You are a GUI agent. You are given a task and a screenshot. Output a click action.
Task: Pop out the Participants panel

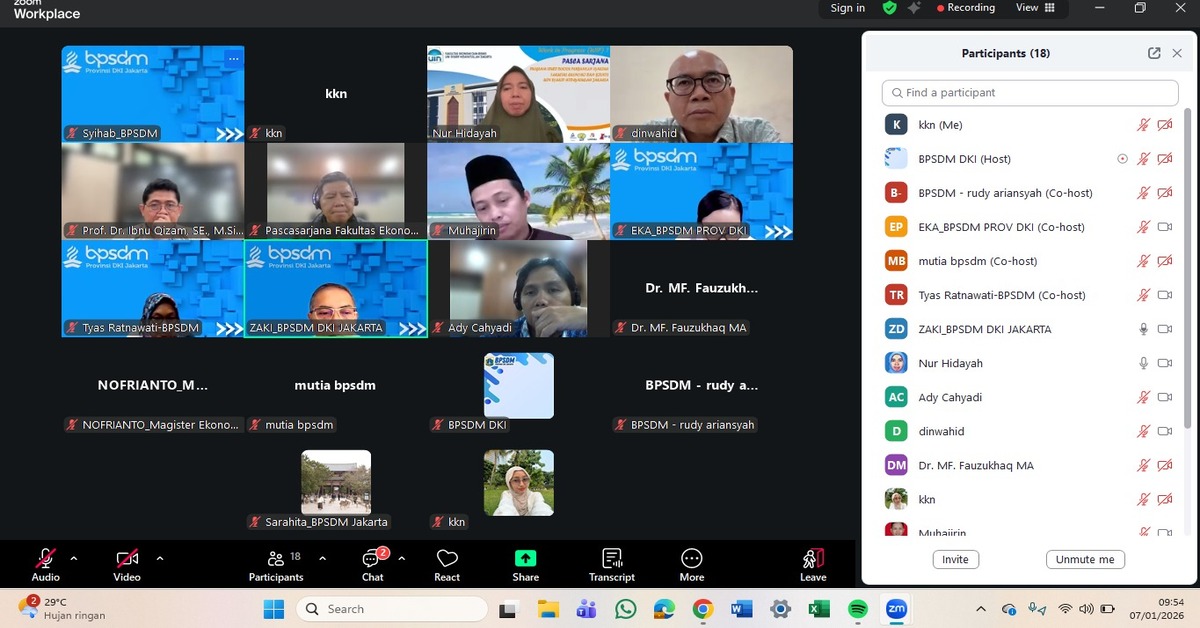[x=1154, y=53]
